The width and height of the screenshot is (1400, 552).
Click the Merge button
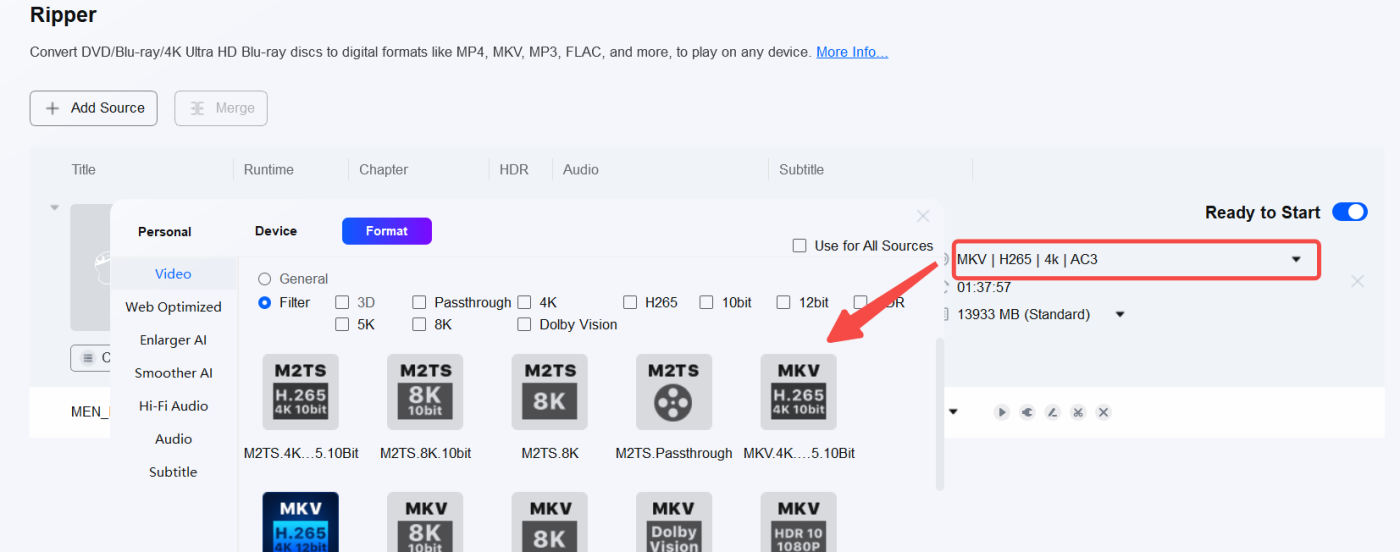(221, 108)
